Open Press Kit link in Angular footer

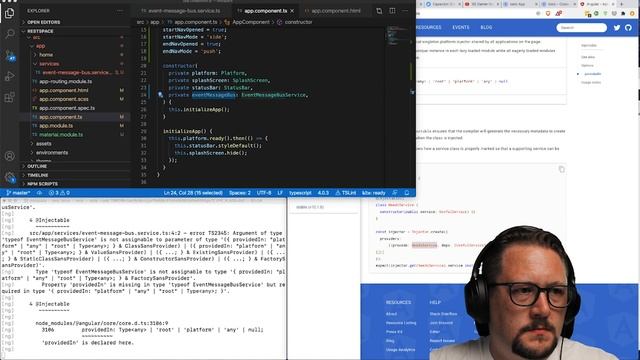click(x=394, y=332)
